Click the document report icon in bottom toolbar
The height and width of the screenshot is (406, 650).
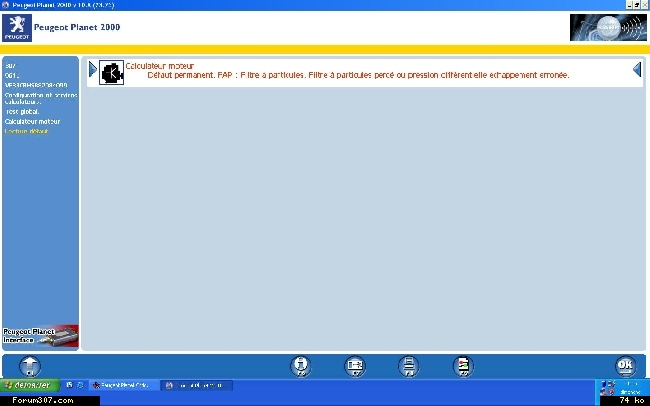click(462, 365)
